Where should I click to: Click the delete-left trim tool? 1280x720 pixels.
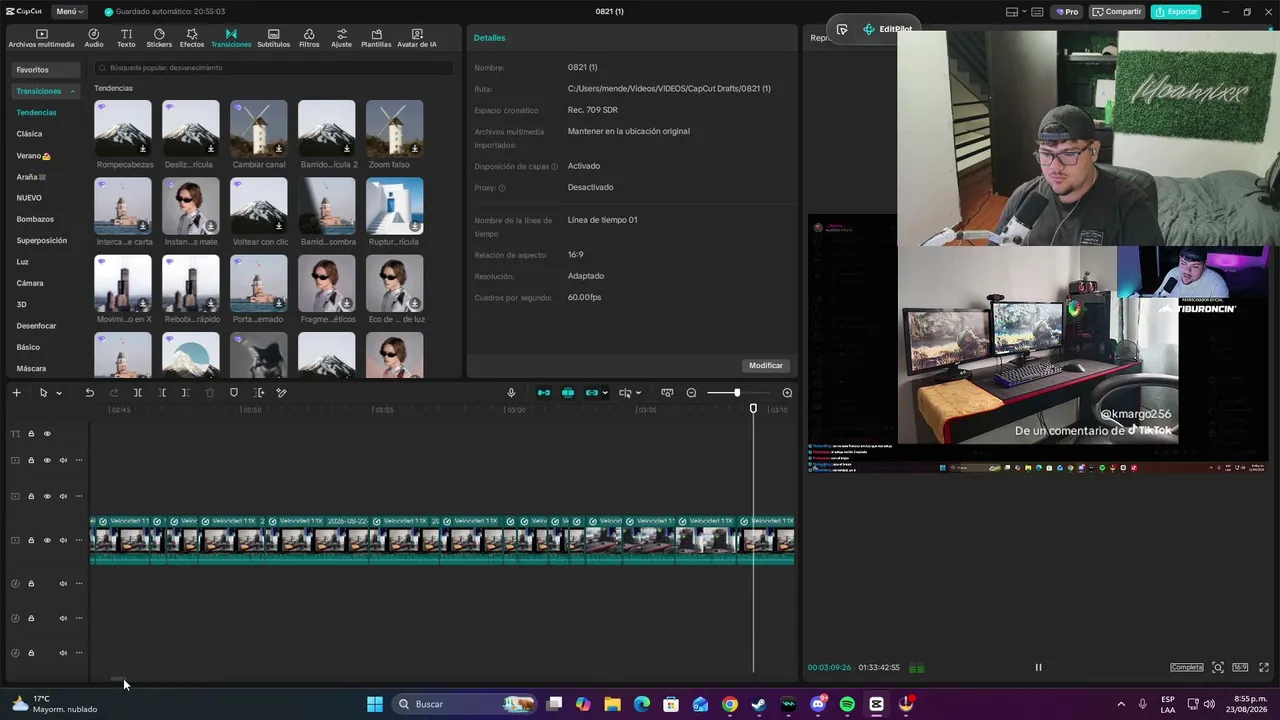click(162, 393)
